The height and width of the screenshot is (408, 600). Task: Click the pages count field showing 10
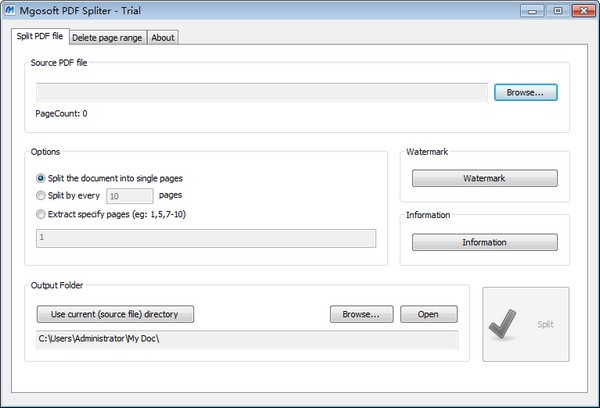(129, 196)
